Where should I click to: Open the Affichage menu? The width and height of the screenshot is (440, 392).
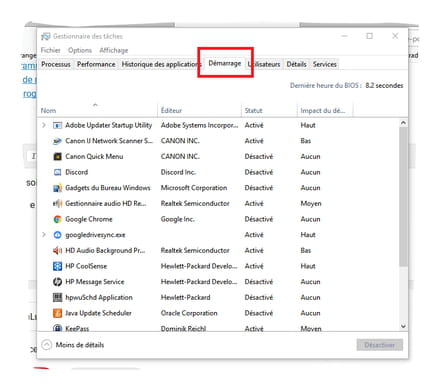(114, 50)
